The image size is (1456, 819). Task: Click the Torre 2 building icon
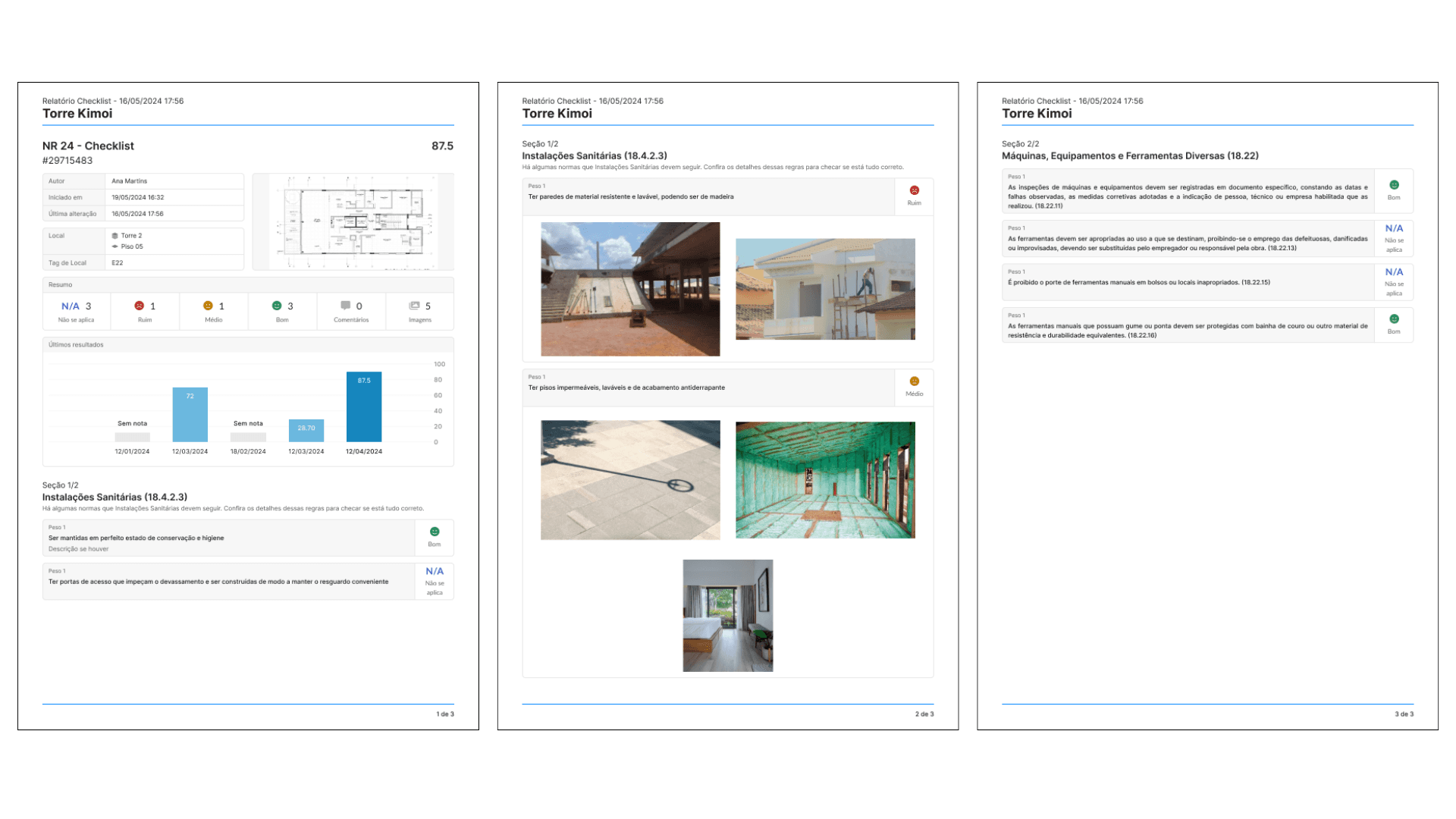click(x=115, y=236)
